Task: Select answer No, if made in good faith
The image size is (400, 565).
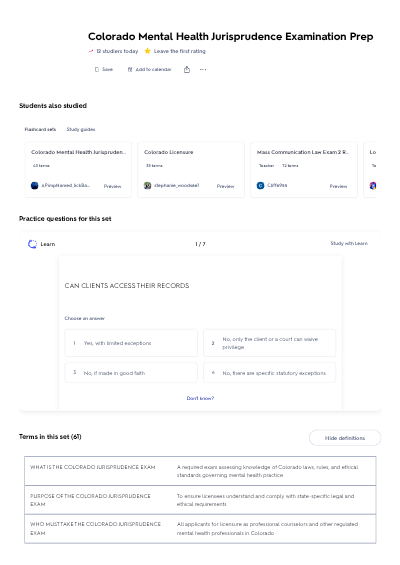Action: 131,373
